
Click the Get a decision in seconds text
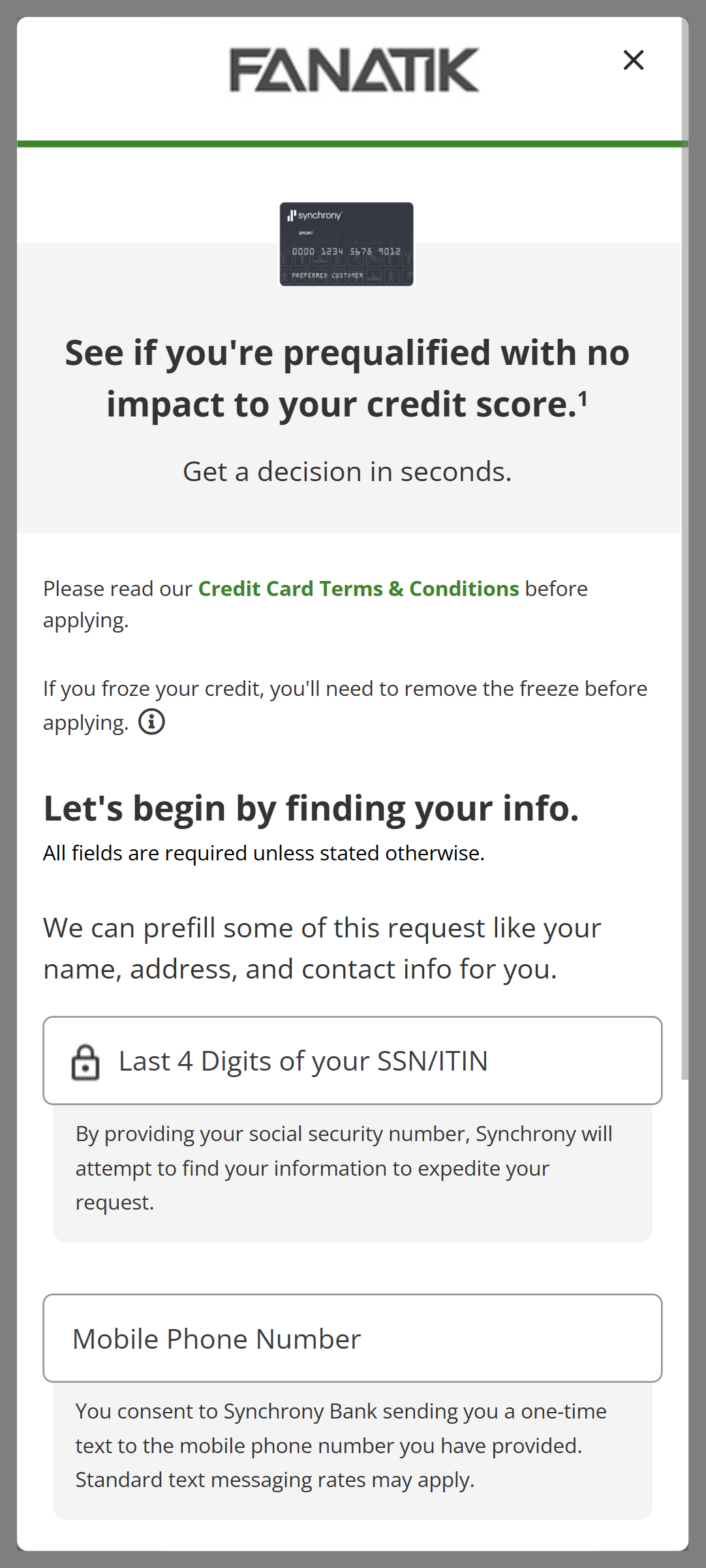pos(347,472)
